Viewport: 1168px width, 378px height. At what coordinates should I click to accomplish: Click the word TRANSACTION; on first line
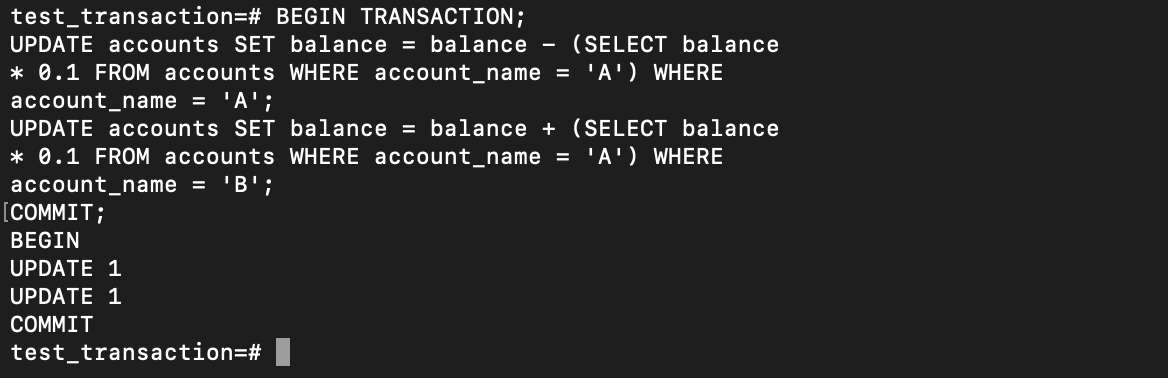443,16
